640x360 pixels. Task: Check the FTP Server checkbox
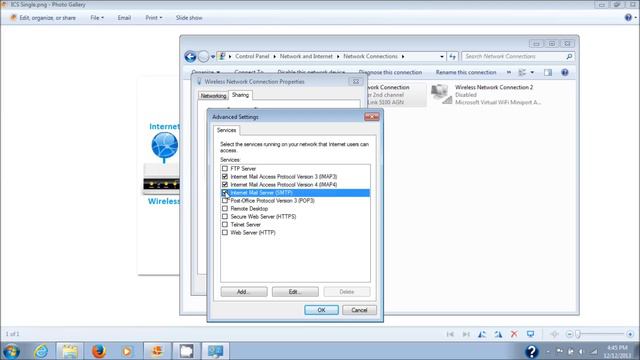pyautogui.click(x=225, y=169)
